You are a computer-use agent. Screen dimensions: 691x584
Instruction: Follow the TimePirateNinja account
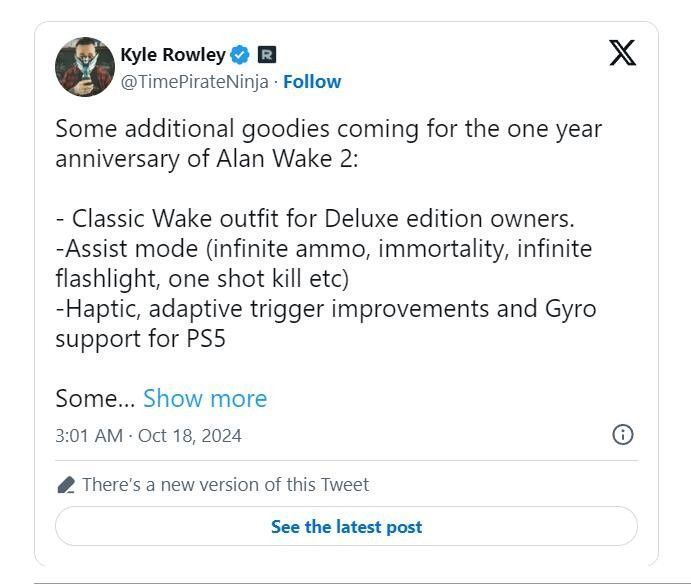[x=312, y=82]
